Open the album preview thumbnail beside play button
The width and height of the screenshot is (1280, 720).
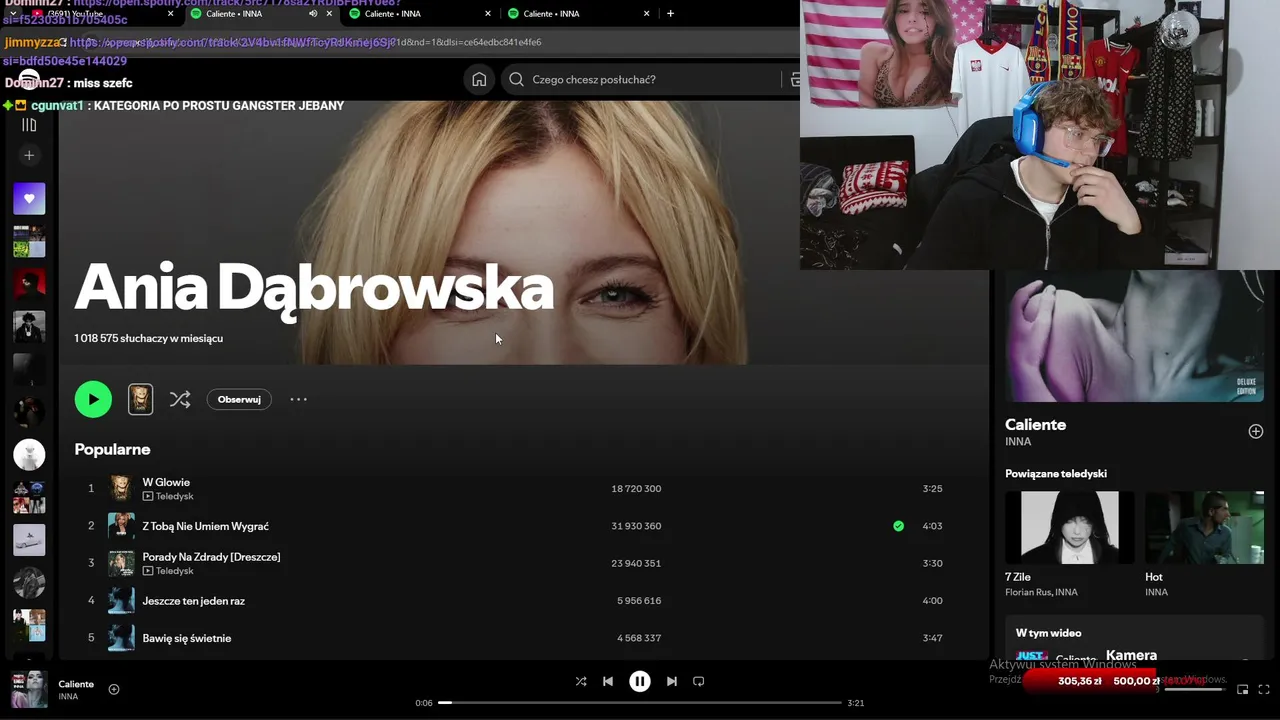click(140, 399)
